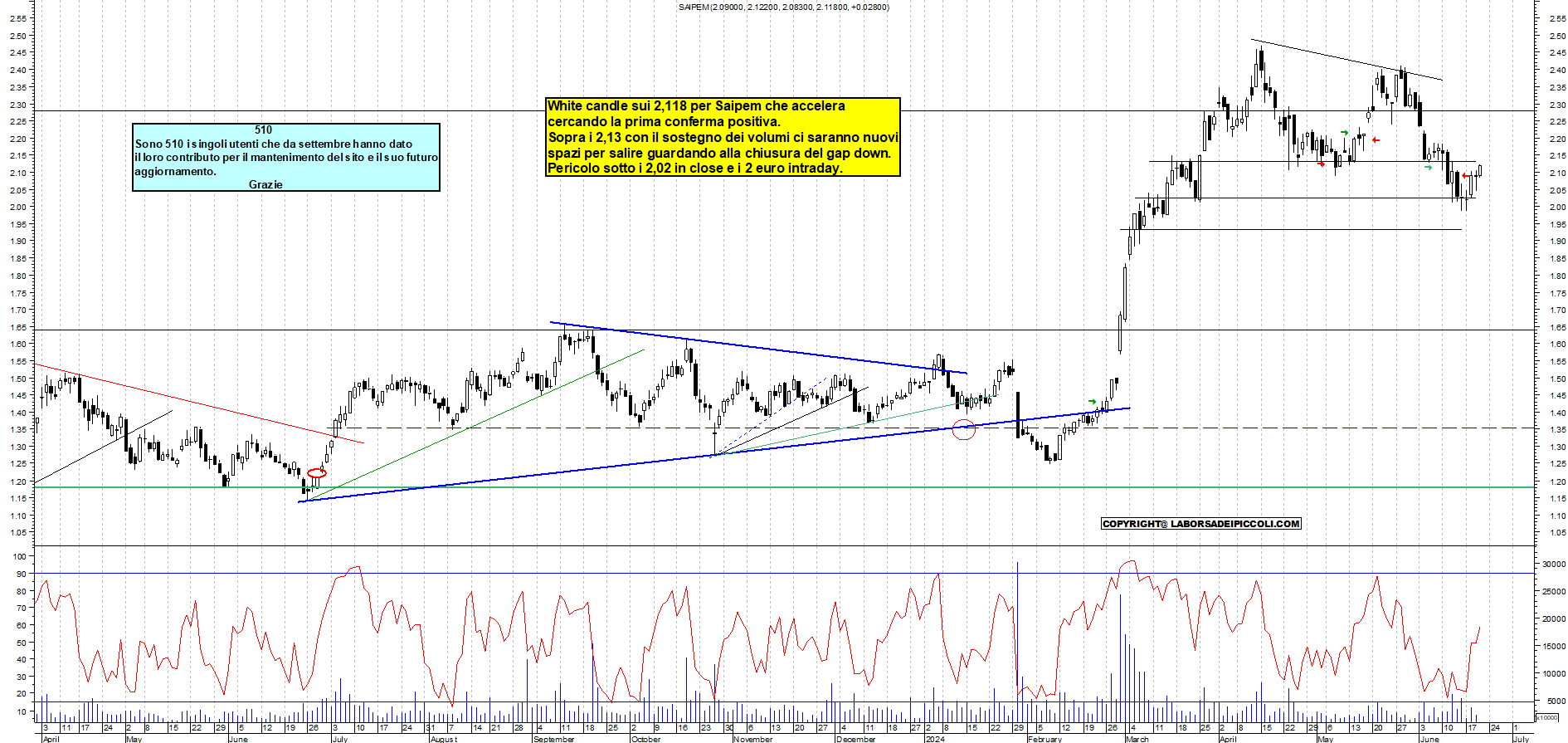Click the SAIPEM price title at top

(x=783, y=7)
